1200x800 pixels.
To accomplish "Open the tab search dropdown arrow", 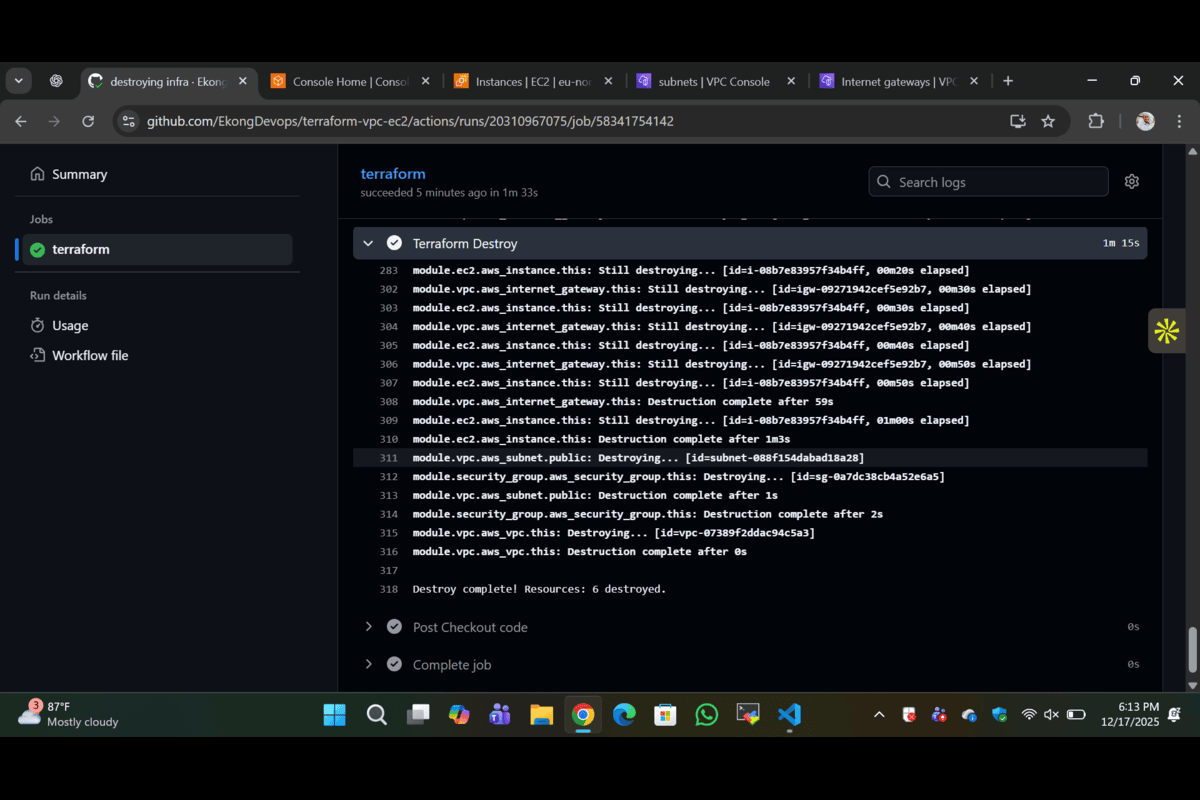I will point(19,81).
